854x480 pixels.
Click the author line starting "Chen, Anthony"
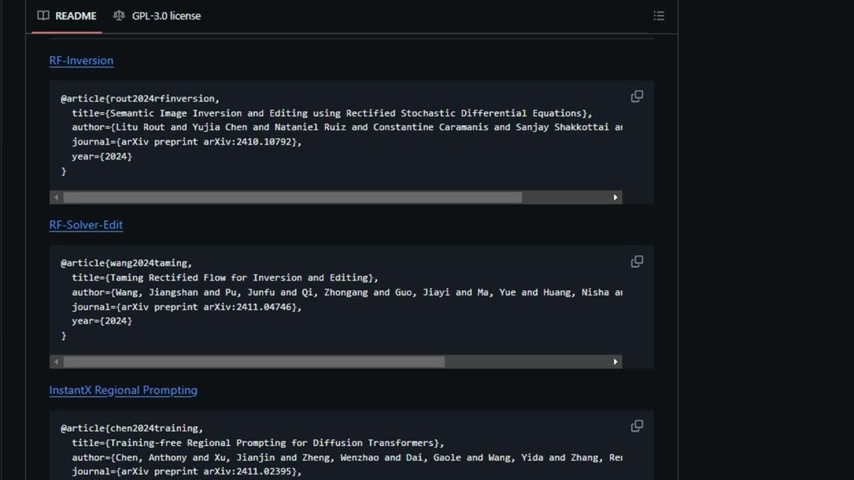click(x=347, y=458)
